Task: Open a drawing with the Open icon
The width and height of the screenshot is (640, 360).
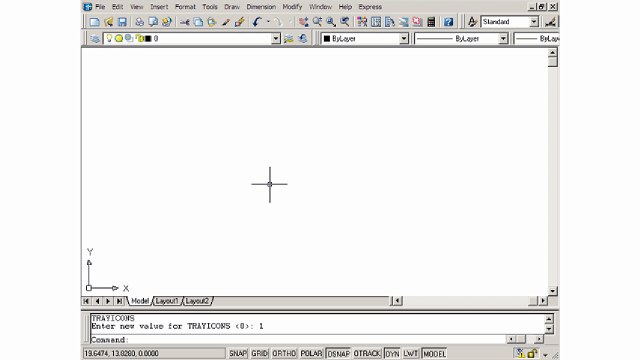Action: click(x=109, y=22)
